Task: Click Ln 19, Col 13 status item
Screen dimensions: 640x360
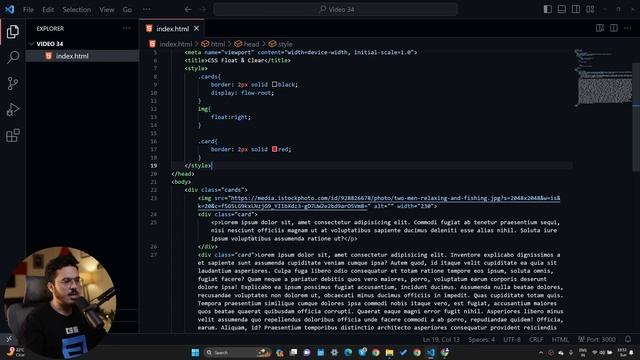Action: coord(441,340)
